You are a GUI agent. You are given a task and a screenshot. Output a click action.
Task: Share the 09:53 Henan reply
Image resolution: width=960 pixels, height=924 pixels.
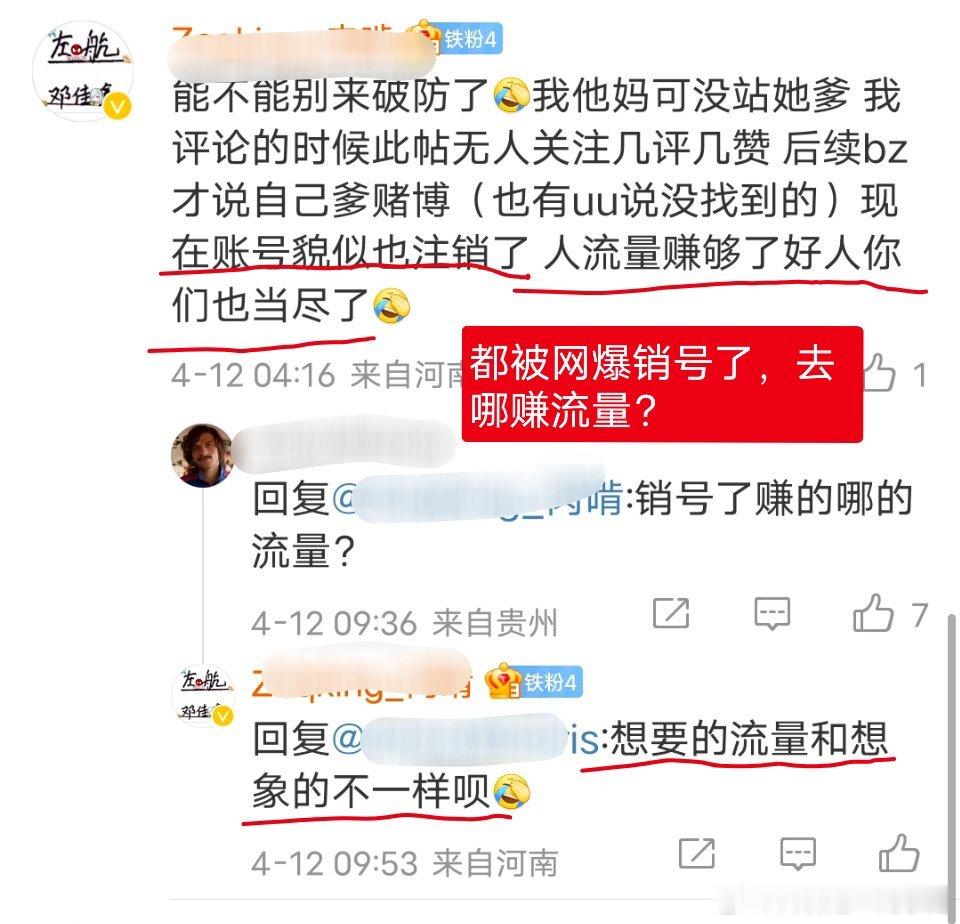697,853
